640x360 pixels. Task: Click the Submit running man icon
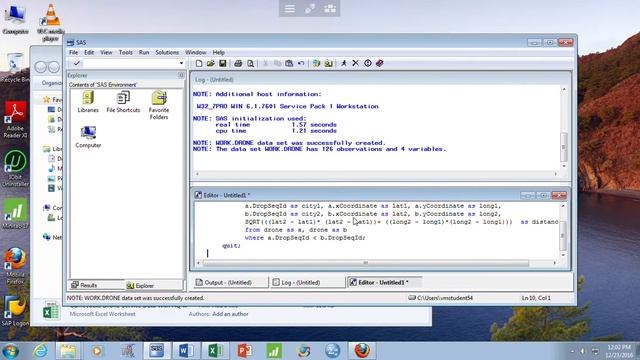(x=344, y=63)
